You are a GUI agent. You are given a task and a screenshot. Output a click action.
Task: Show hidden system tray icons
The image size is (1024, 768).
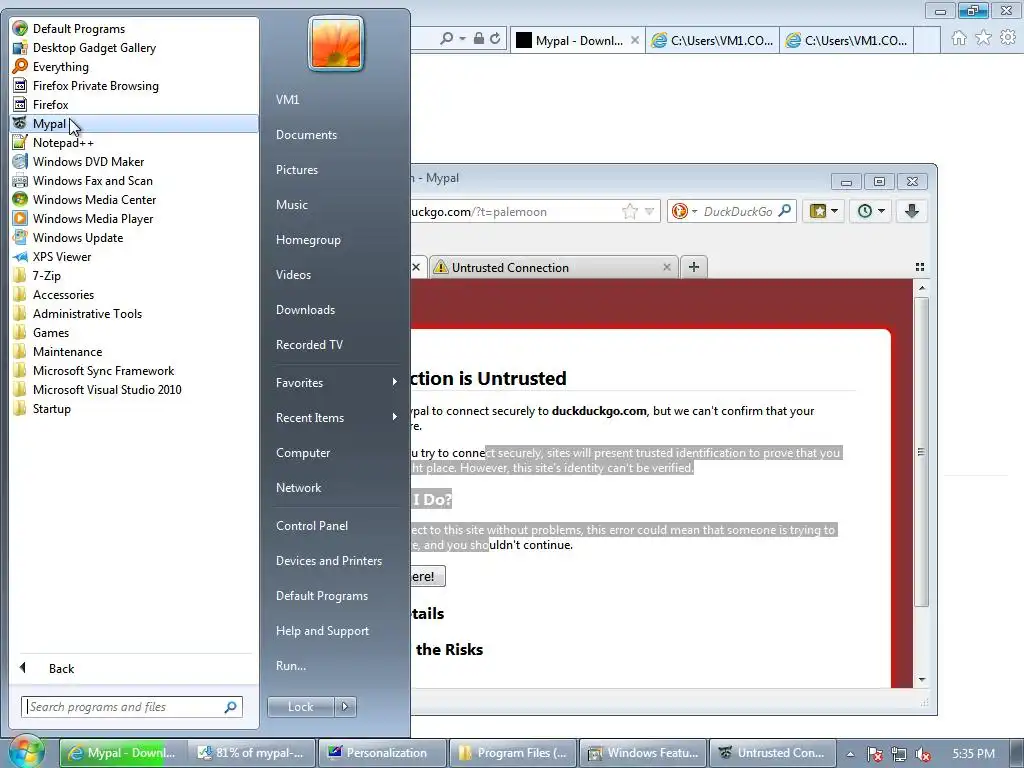pyautogui.click(x=850, y=754)
